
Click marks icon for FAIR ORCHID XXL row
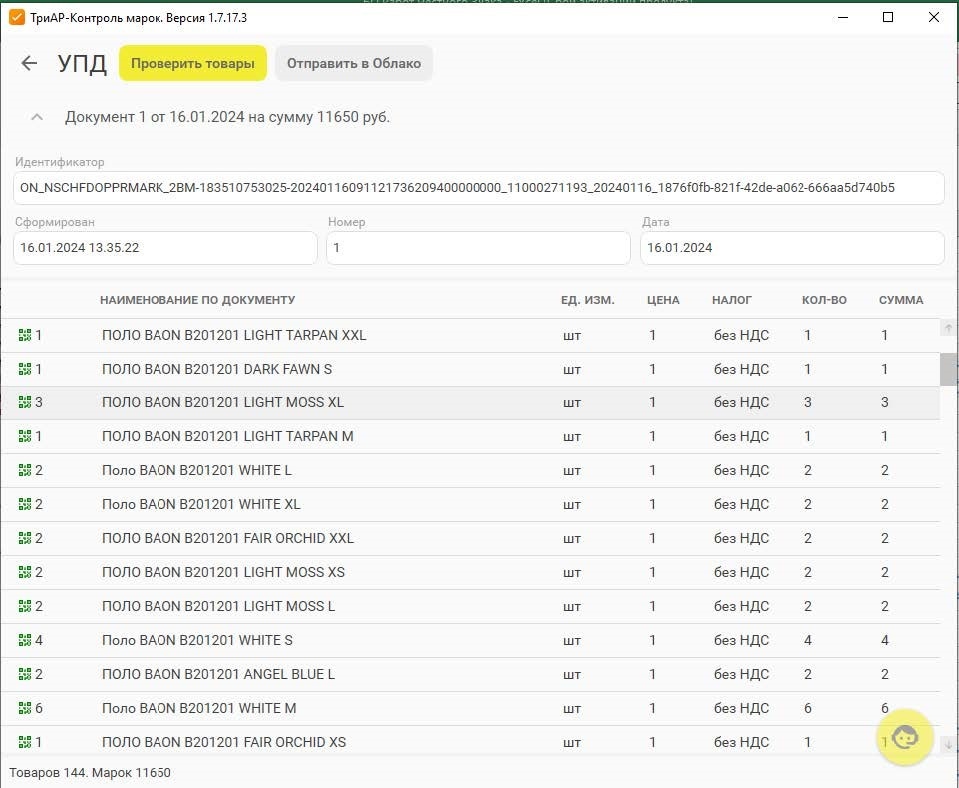(24, 538)
